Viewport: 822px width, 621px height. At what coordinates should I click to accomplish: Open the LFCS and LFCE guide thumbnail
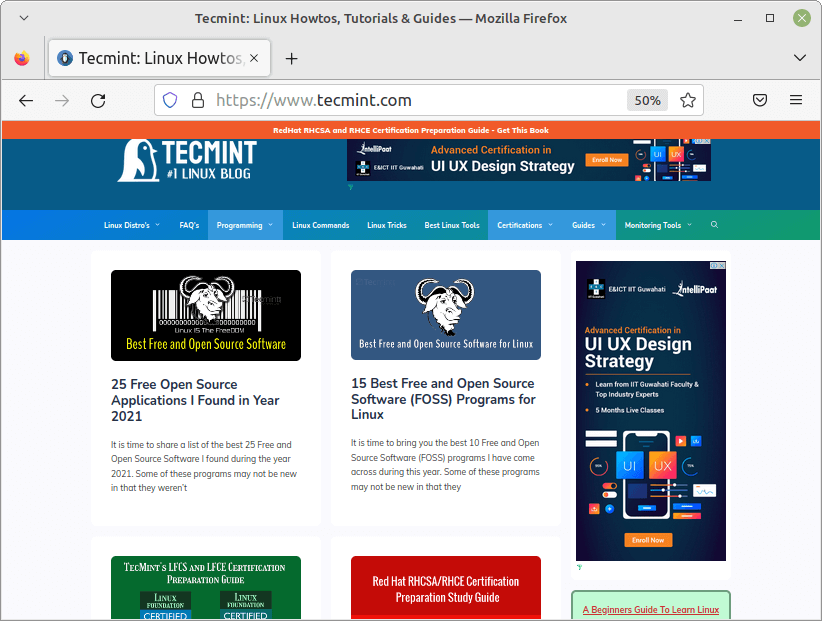(x=206, y=588)
